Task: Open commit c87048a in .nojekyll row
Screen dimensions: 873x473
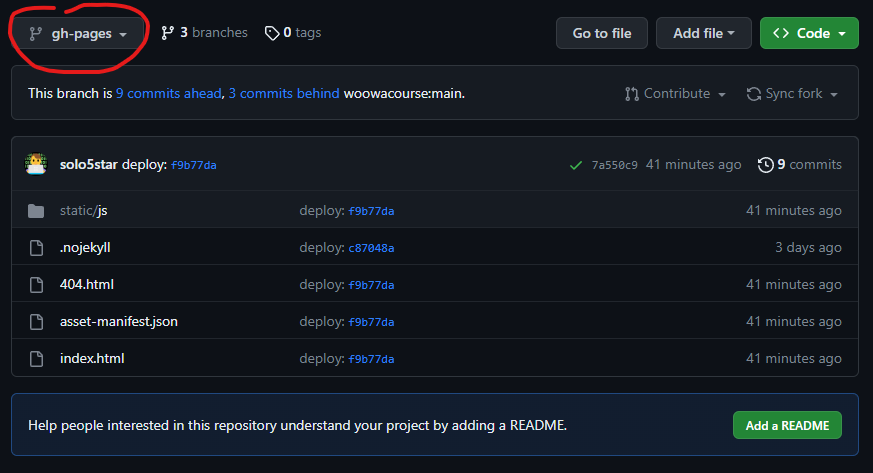Action: click(371, 248)
